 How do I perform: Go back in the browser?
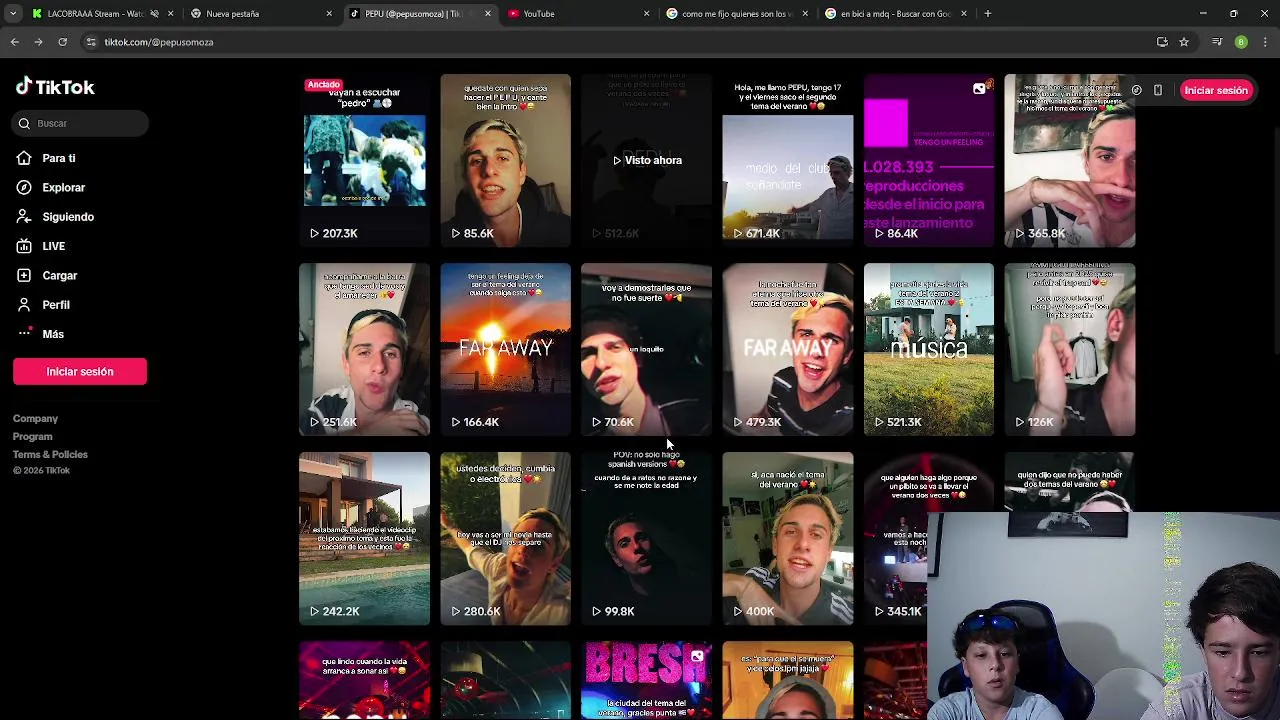[x=14, y=42]
